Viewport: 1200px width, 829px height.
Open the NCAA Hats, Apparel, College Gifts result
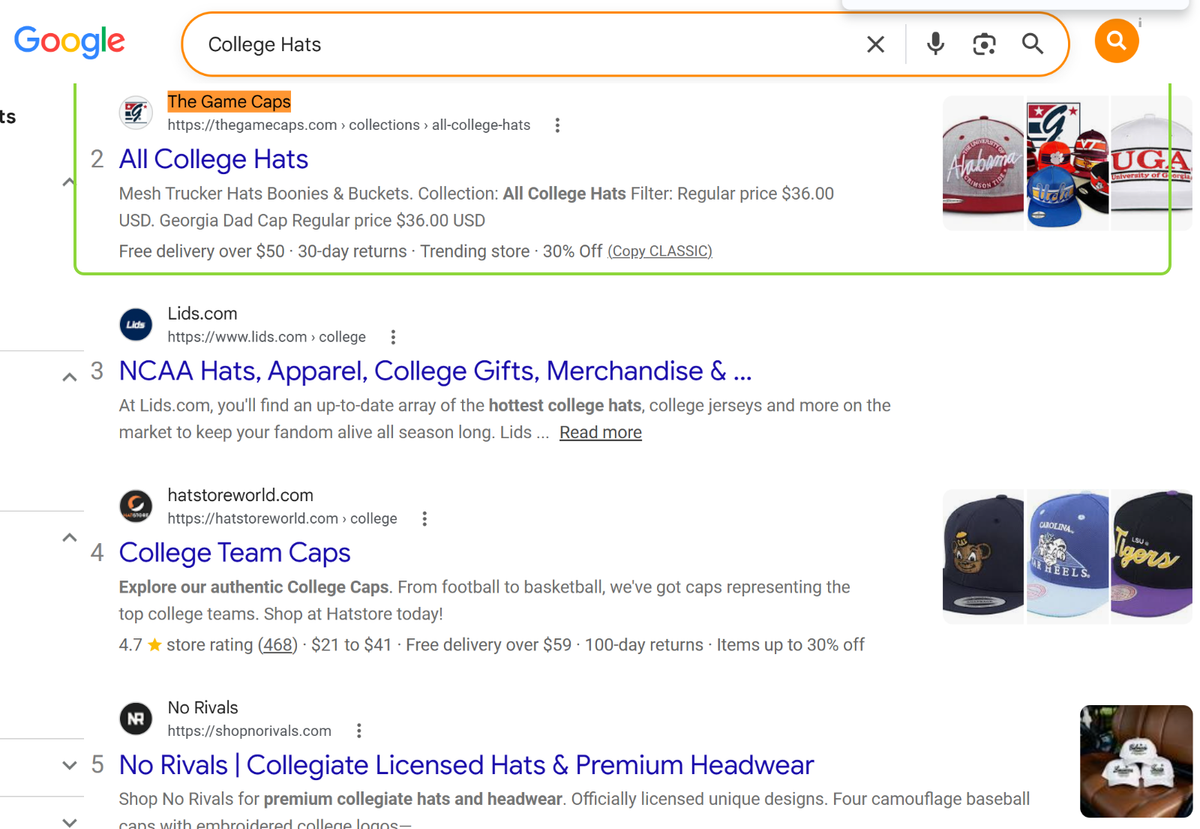click(x=435, y=371)
